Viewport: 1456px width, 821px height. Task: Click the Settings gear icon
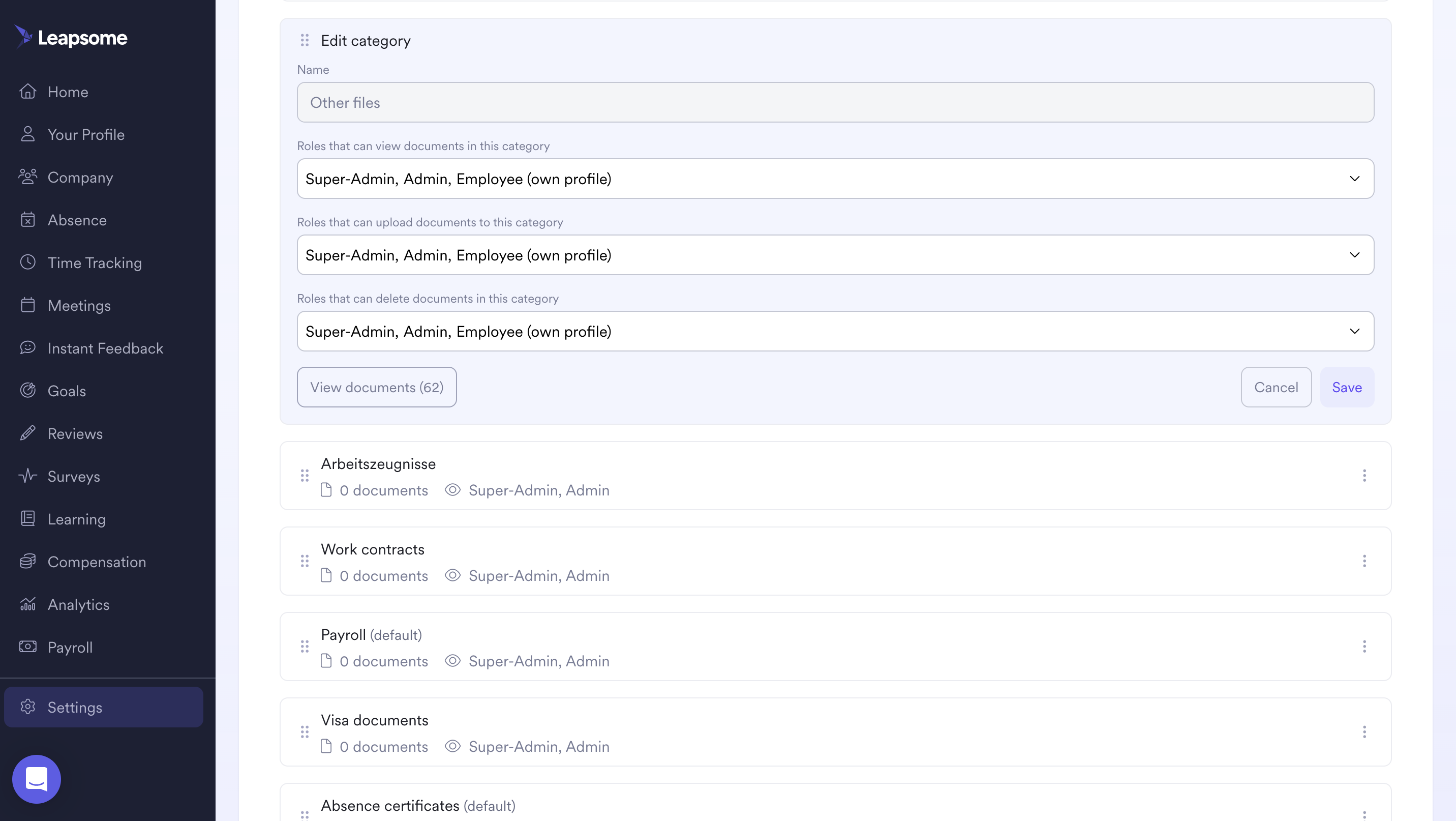click(x=27, y=707)
